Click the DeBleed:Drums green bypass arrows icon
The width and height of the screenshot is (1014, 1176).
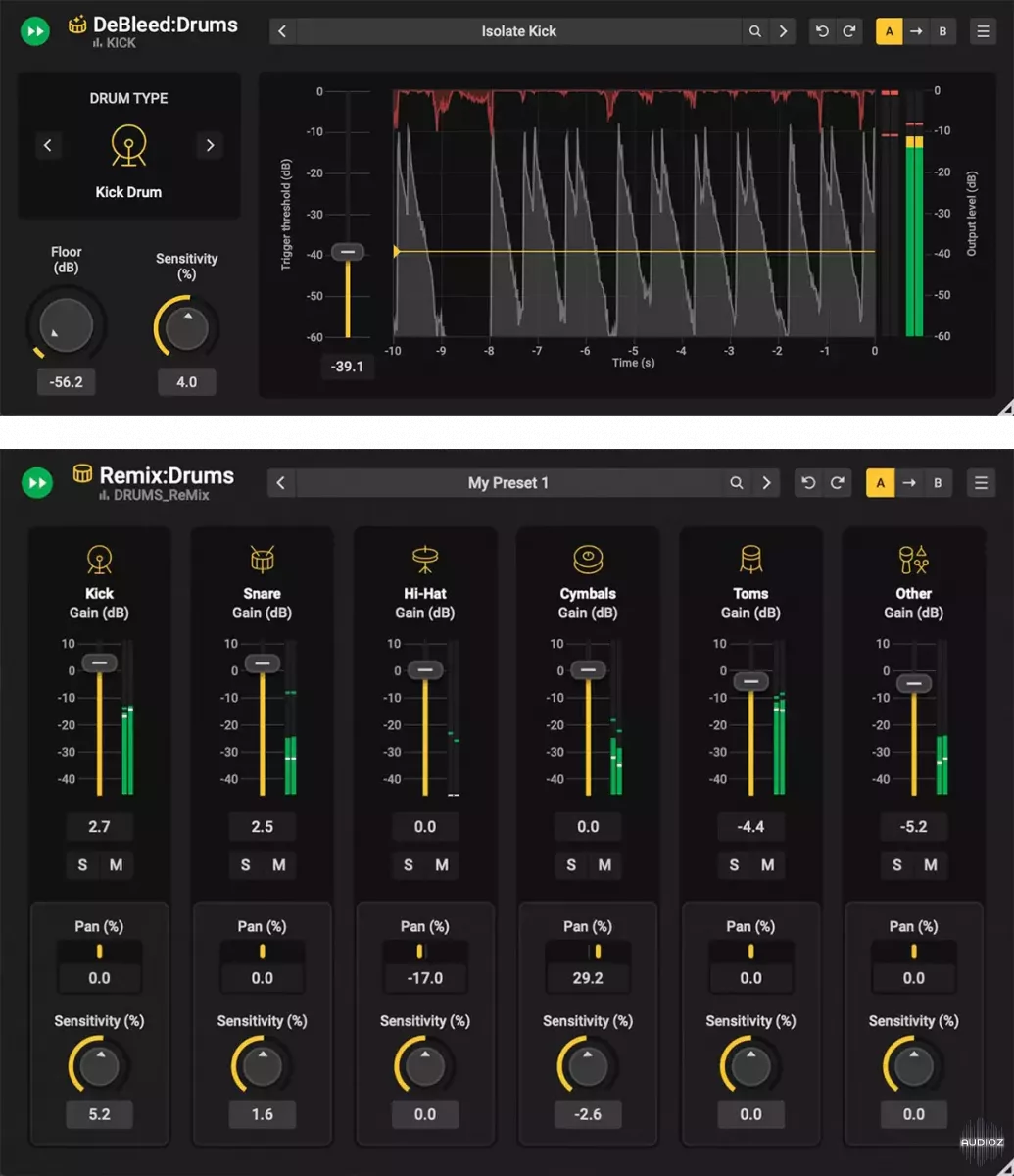coord(35,31)
